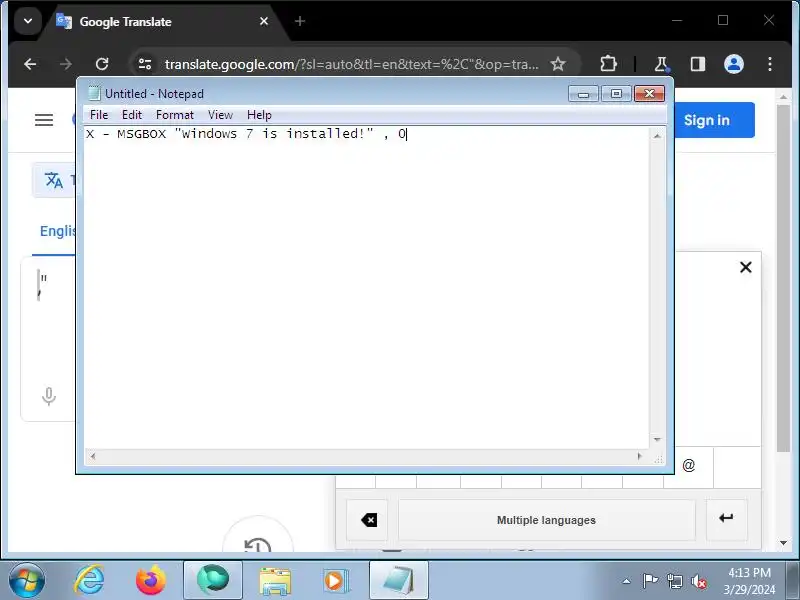Switch to Notepad taskbar button
Viewport: 800px width, 600px height.
point(398,581)
